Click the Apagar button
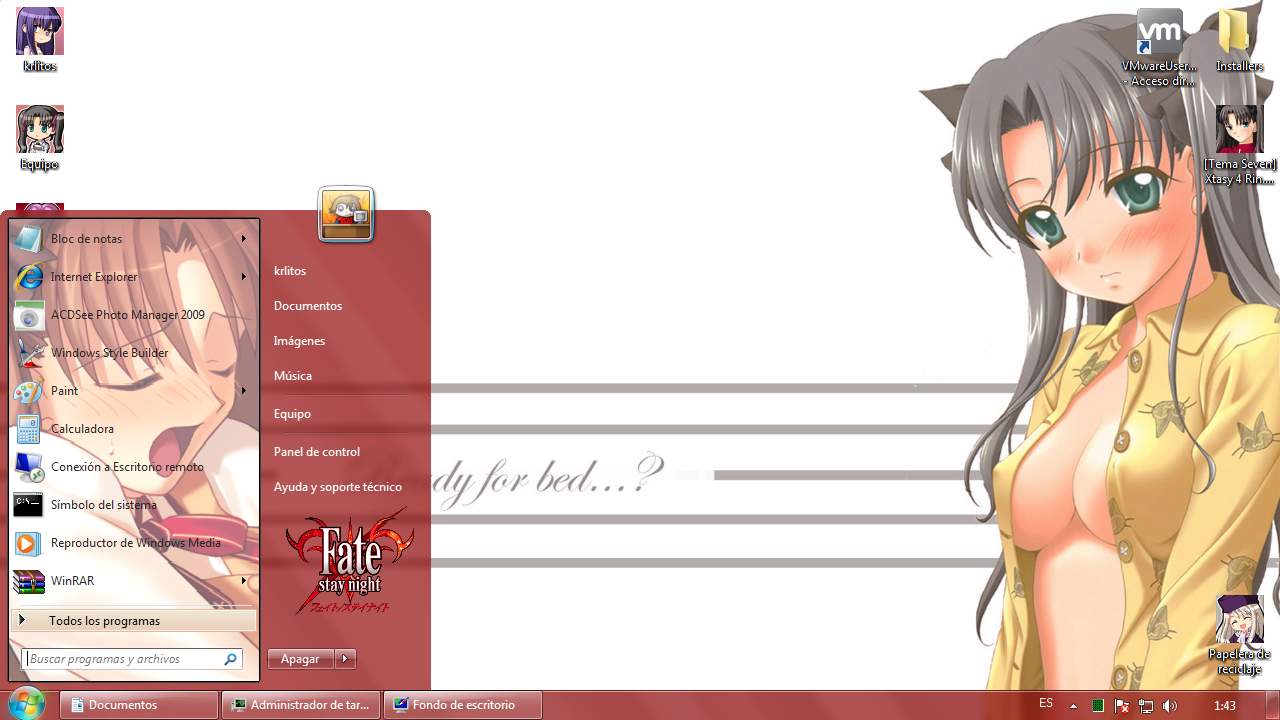1280x720 pixels. [x=299, y=658]
